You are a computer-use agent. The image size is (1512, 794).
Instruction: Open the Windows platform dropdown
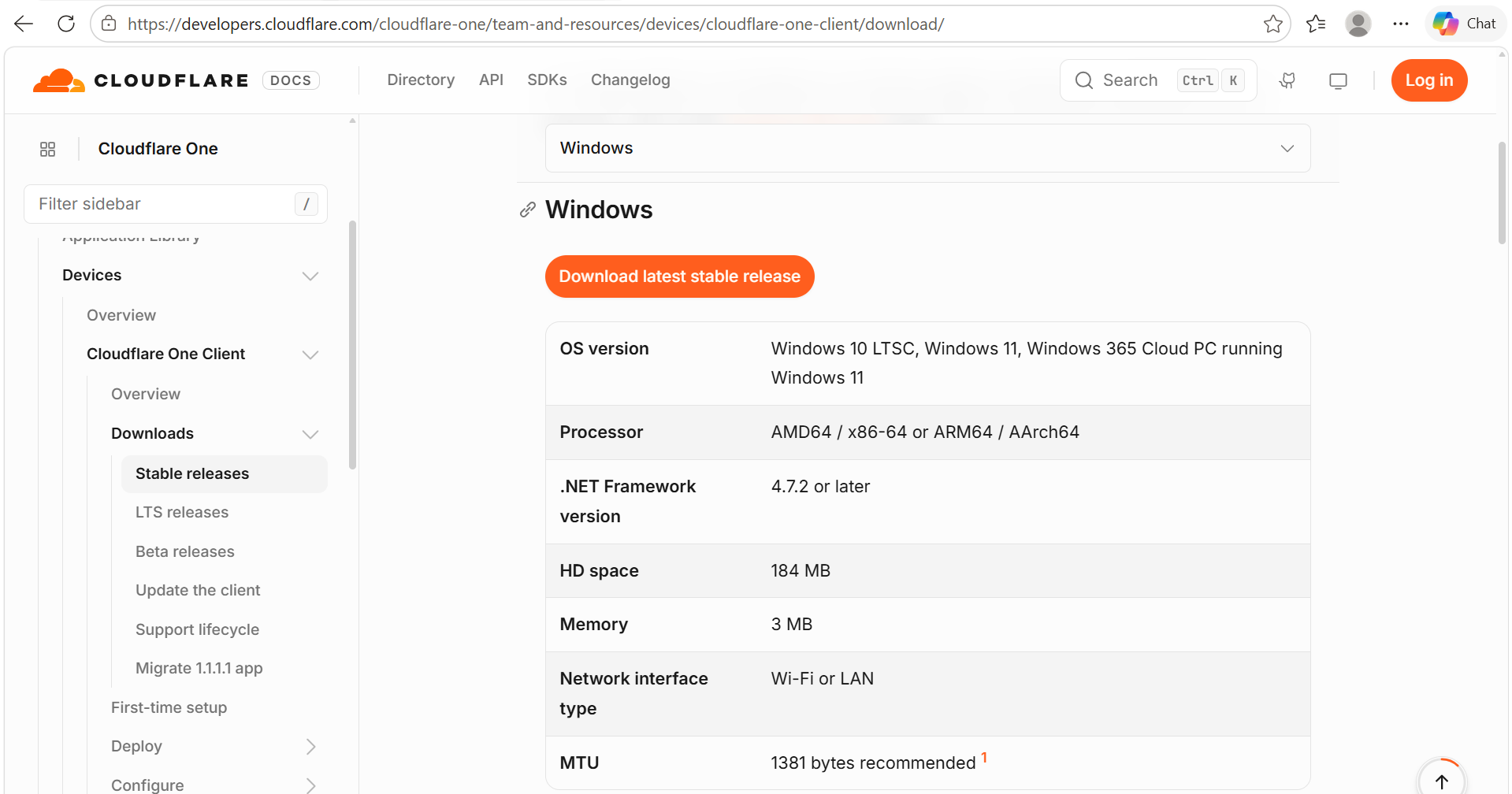click(x=927, y=148)
